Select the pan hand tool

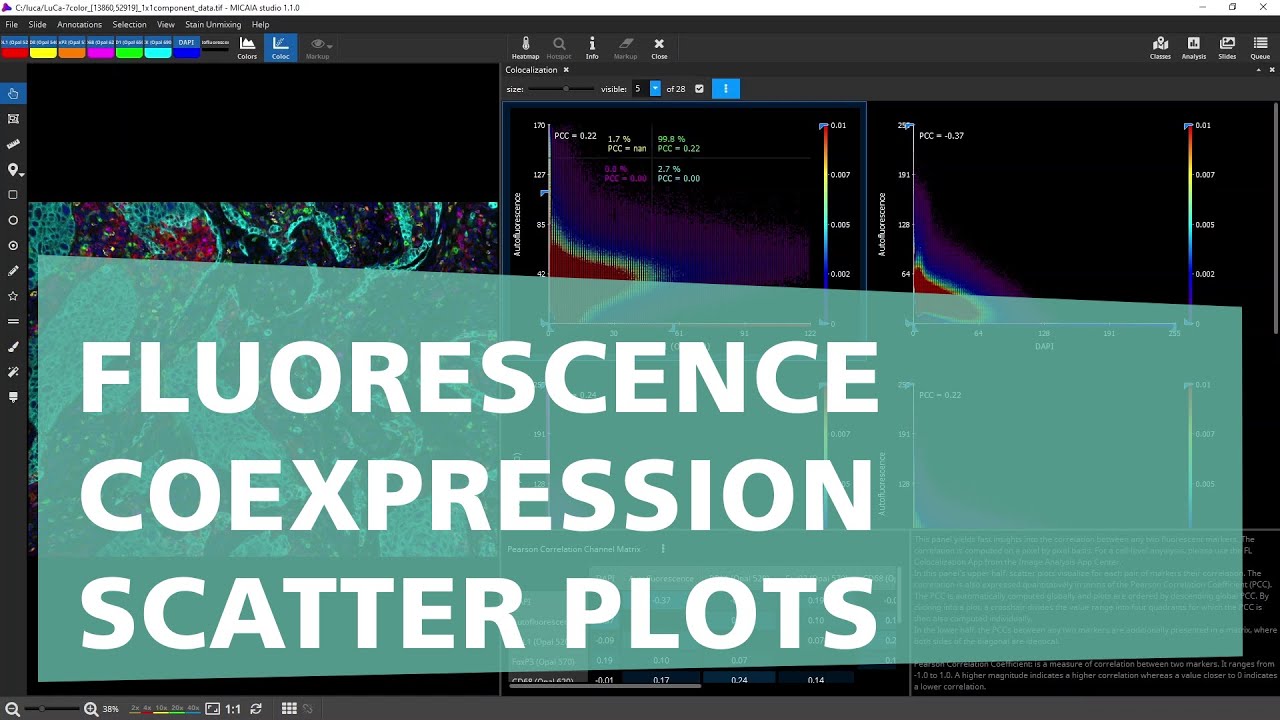13,94
